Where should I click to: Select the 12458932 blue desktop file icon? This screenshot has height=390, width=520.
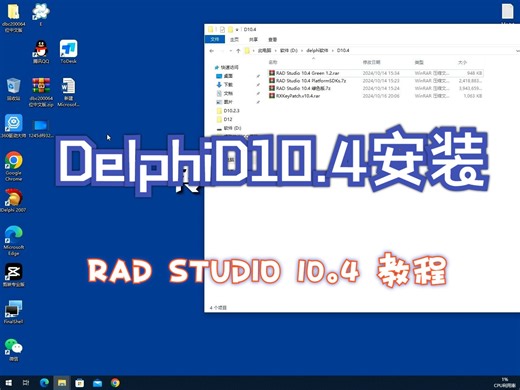(x=41, y=128)
